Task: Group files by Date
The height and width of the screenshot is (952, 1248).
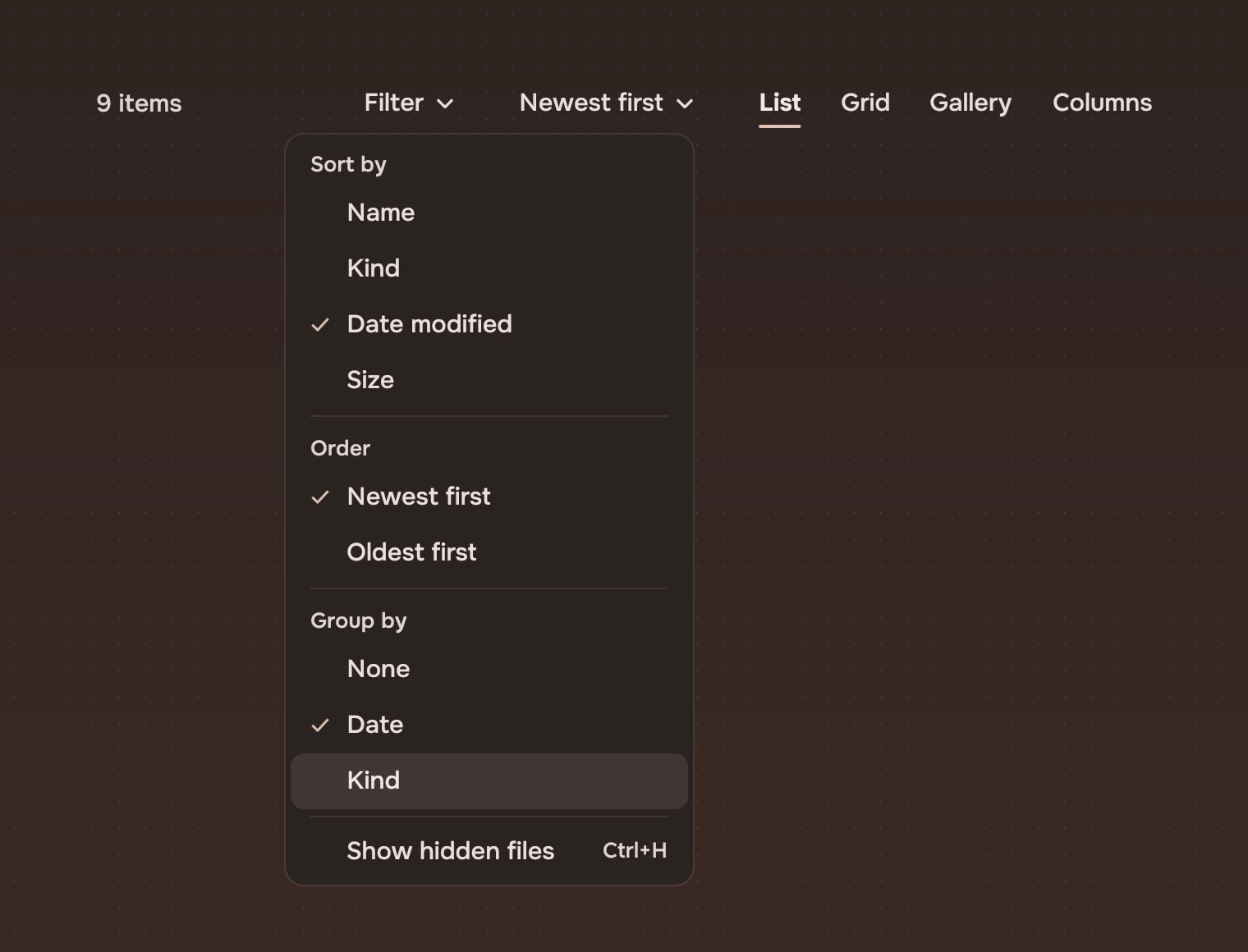Action: coord(489,725)
